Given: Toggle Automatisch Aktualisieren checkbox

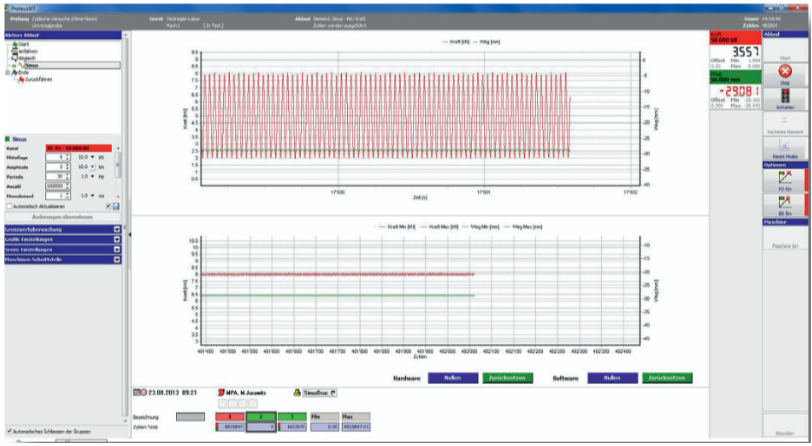Looking at the screenshot, I should [9, 205].
